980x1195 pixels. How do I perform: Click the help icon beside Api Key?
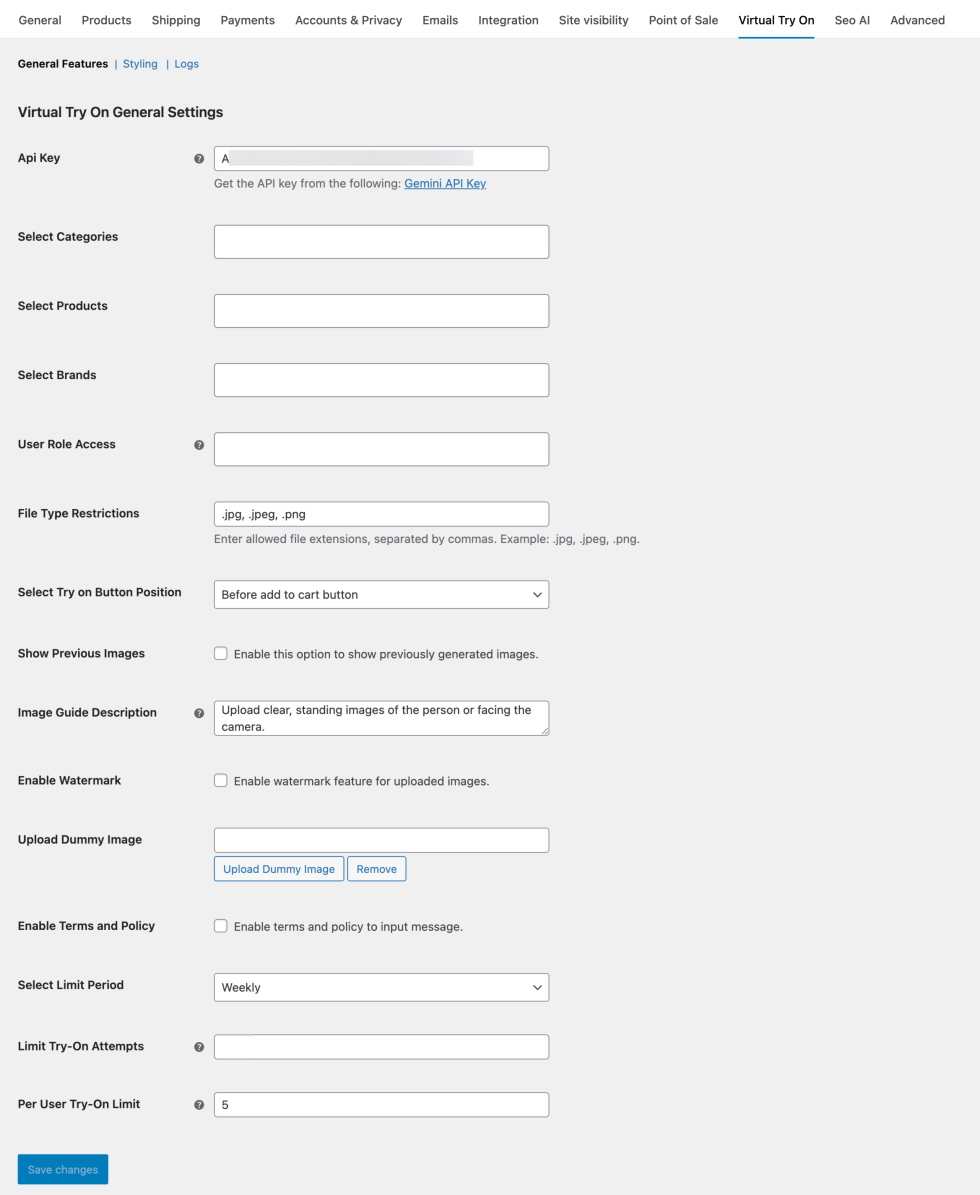coord(199,159)
